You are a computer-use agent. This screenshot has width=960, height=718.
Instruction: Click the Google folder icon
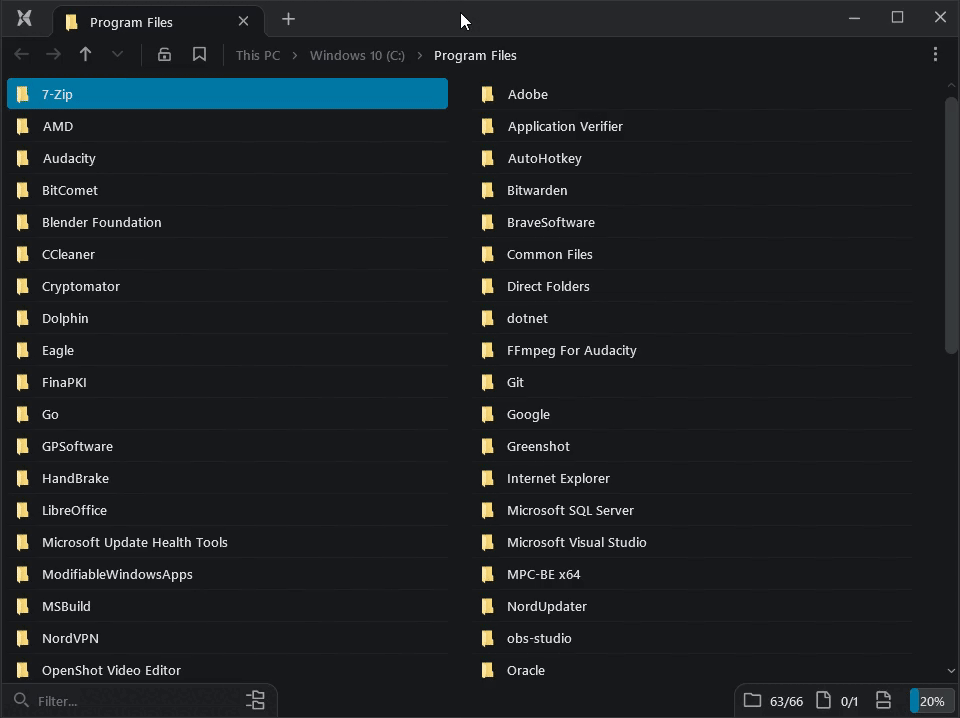[x=488, y=414]
